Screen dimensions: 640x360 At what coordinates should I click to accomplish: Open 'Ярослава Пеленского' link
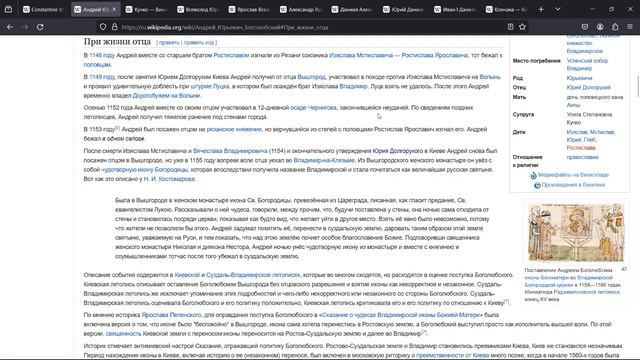point(171,315)
